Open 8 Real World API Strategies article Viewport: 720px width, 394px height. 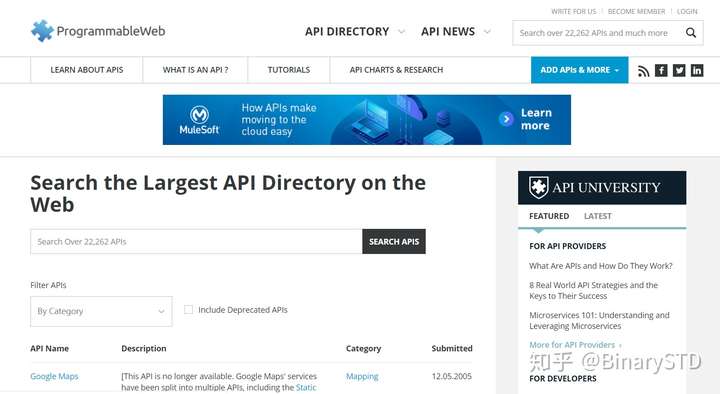(593, 291)
